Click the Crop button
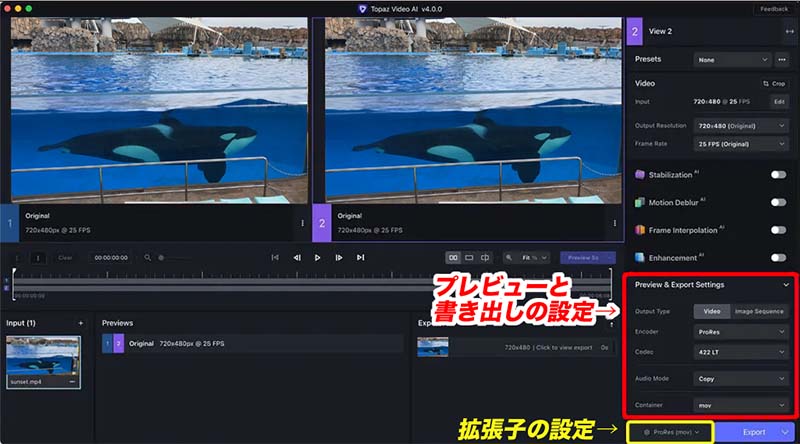This screenshot has height=444, width=800. (x=774, y=83)
